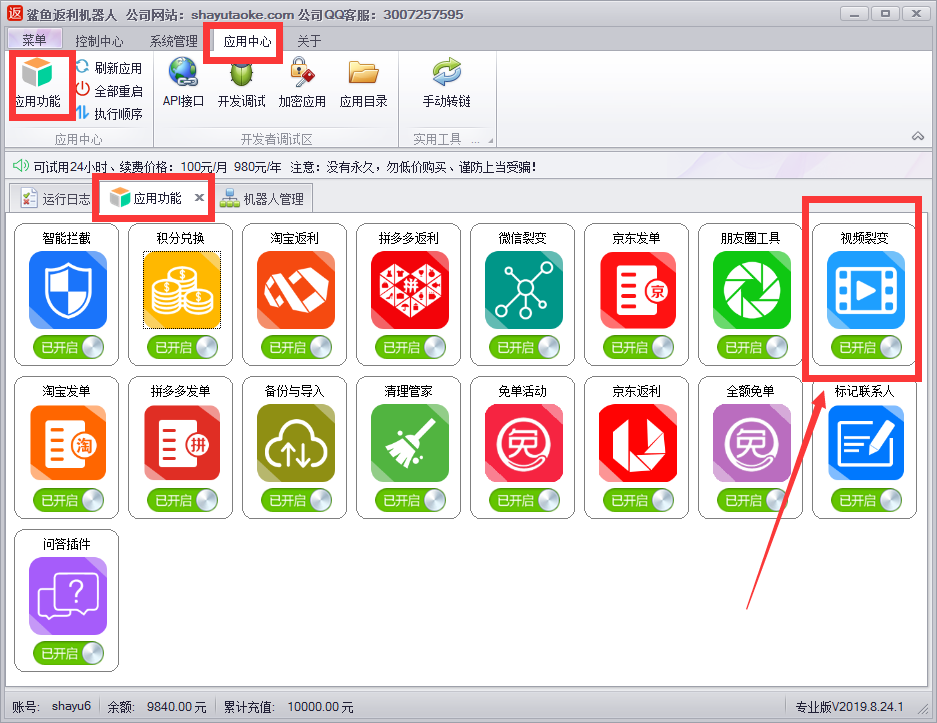This screenshot has width=937, height=723.
Task: Click the balance 9840.00 元
Action: [176, 707]
